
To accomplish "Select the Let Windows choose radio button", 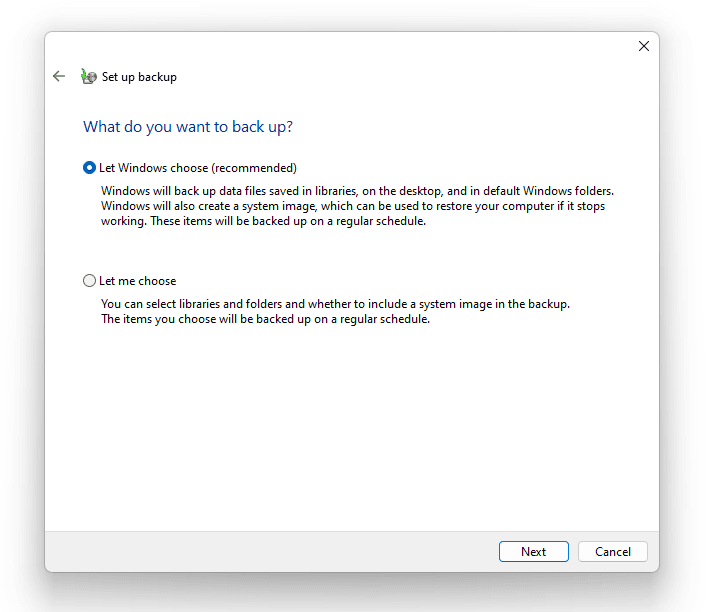I will 89,168.
